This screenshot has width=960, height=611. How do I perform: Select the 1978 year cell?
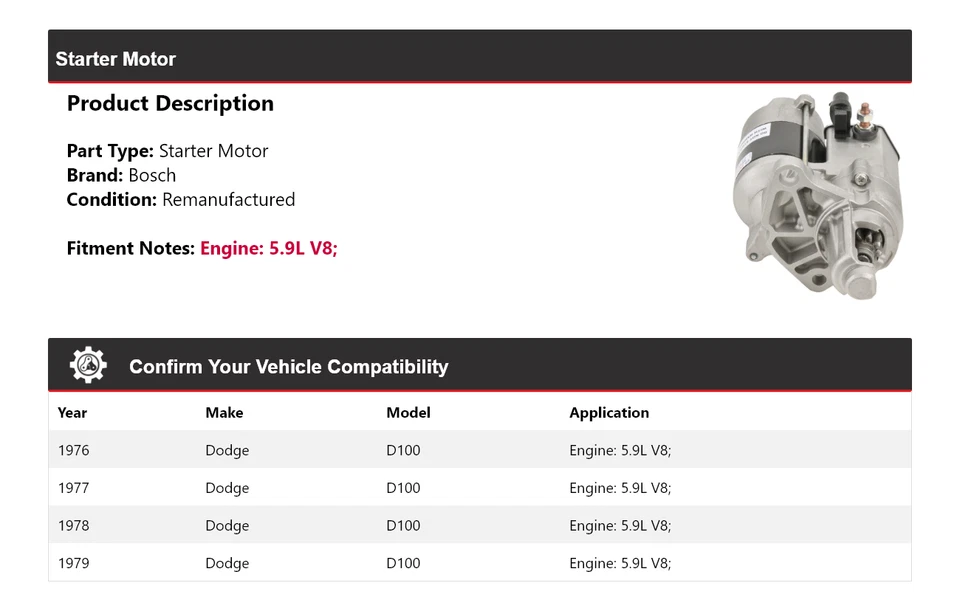tap(73, 526)
